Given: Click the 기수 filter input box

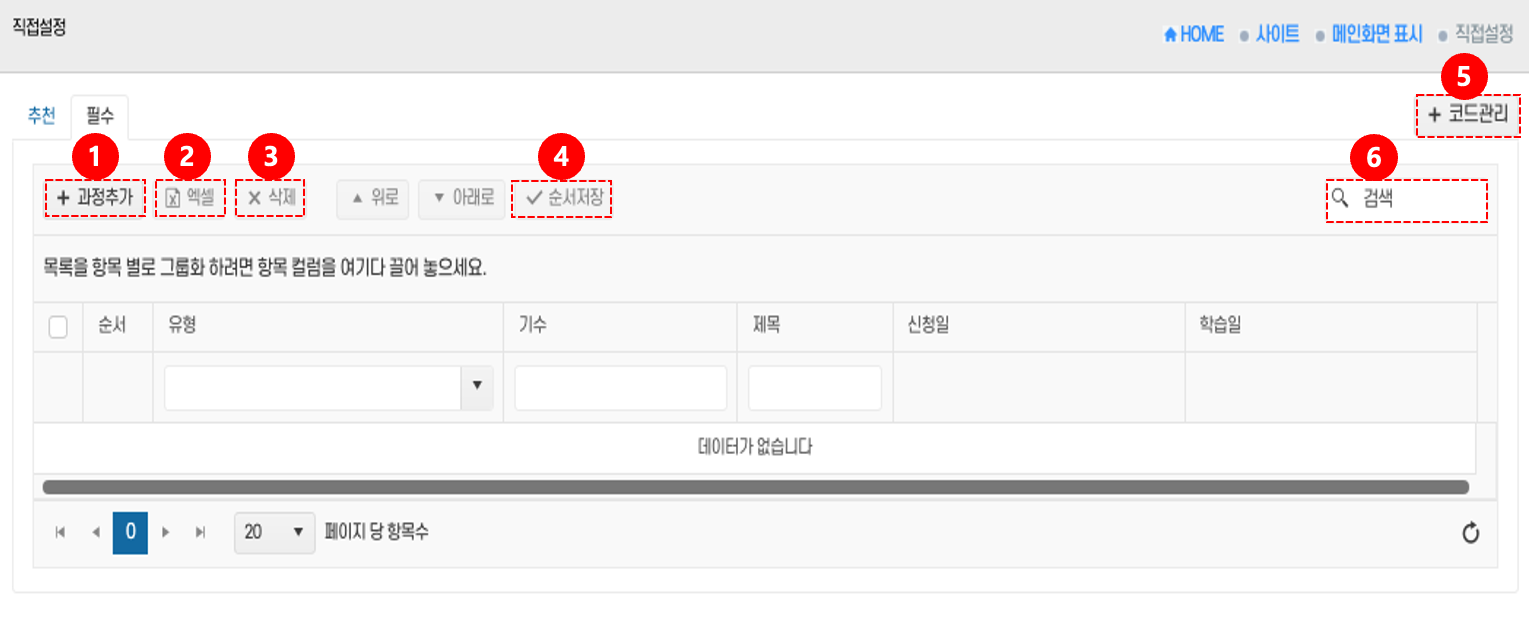Looking at the screenshot, I should tap(620, 387).
